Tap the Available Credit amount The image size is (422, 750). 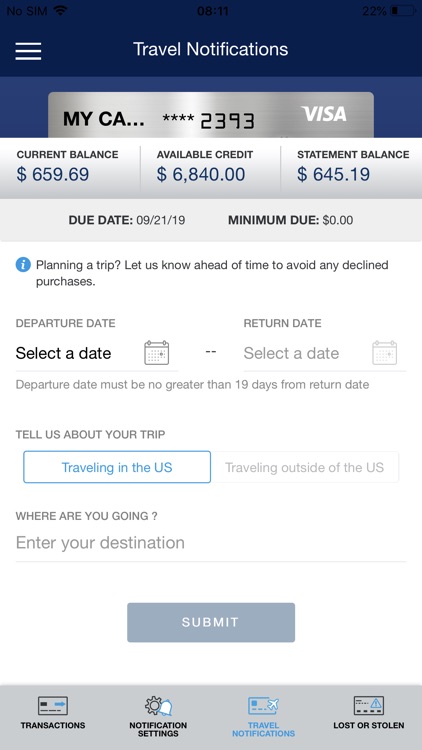click(x=201, y=175)
